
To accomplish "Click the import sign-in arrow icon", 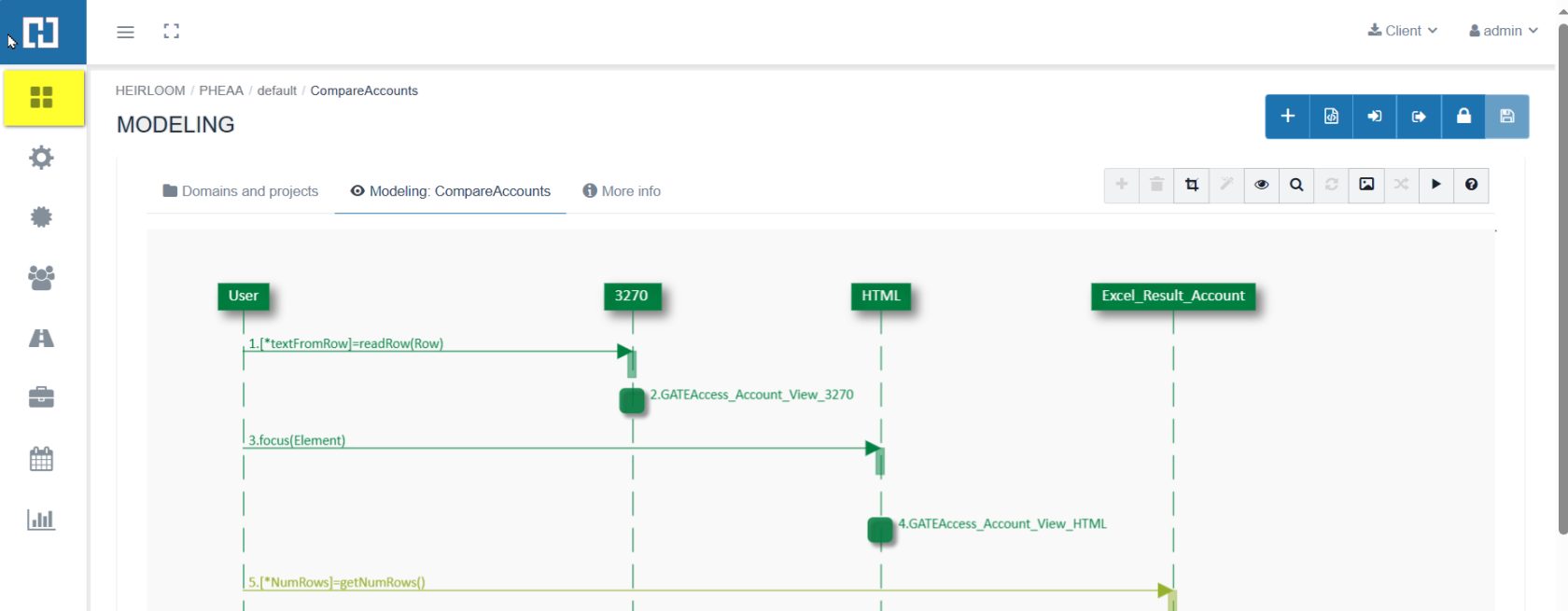I will pos(1375,117).
